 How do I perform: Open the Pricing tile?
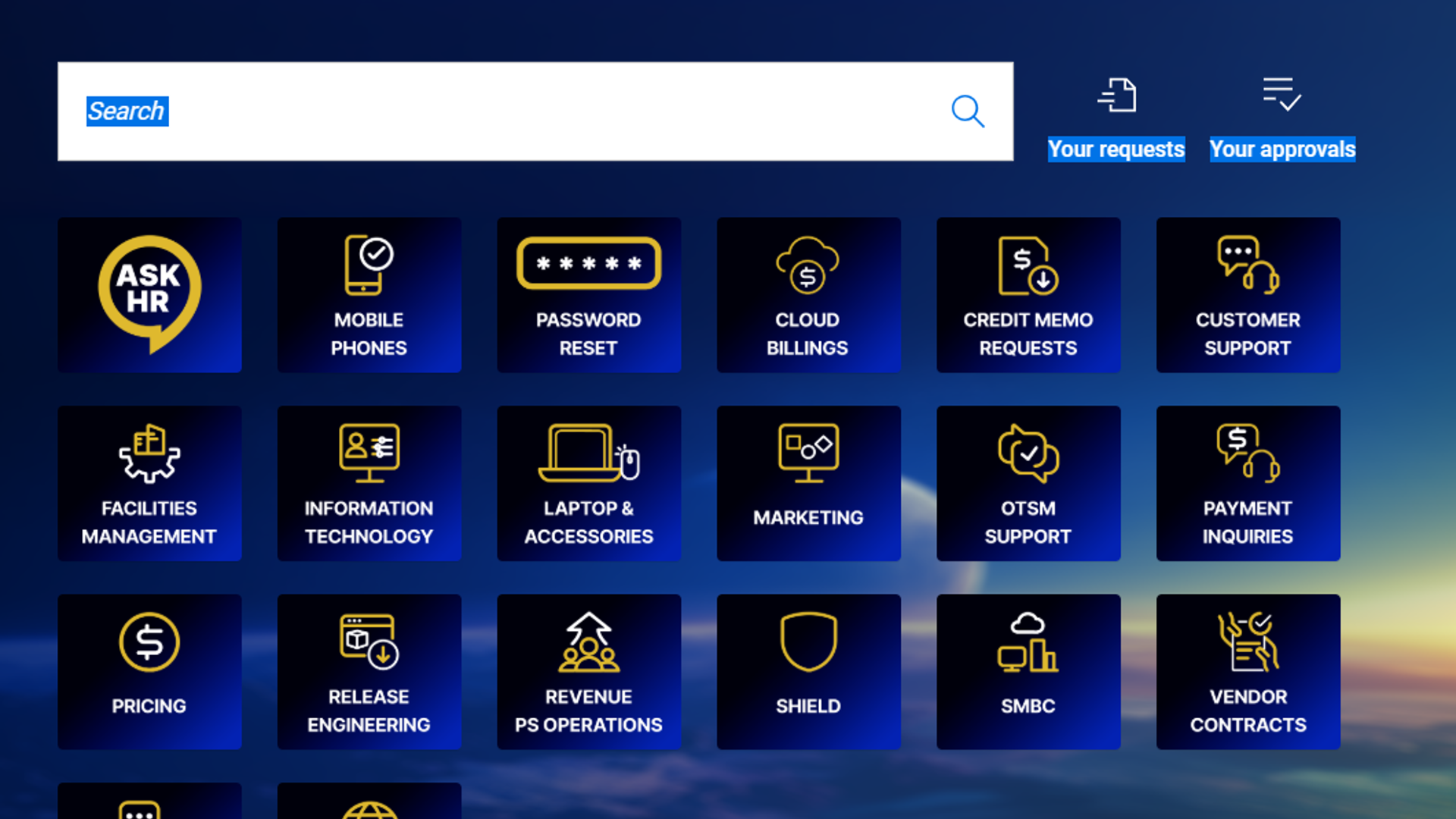pos(149,672)
